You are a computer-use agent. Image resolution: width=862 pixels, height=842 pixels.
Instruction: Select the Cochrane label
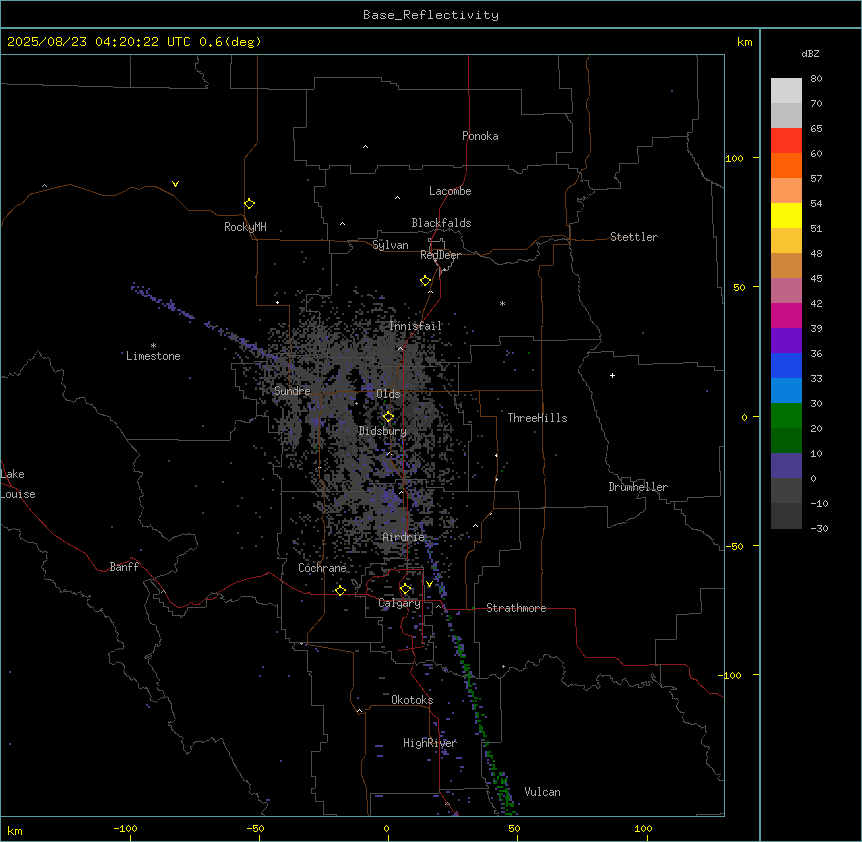(322, 568)
